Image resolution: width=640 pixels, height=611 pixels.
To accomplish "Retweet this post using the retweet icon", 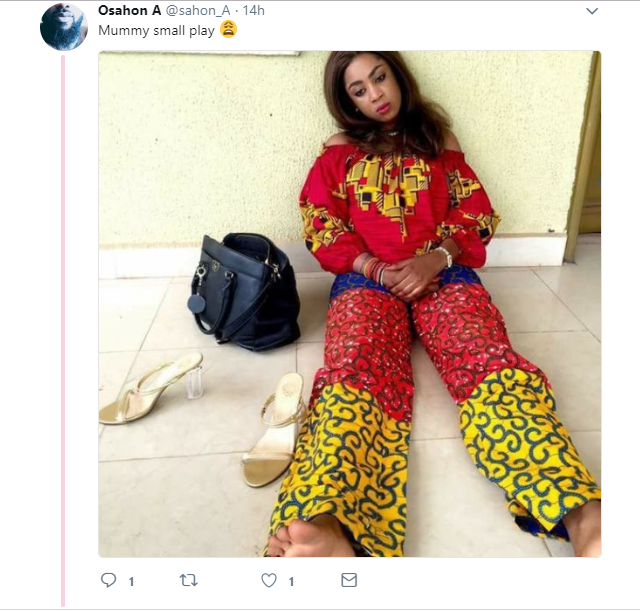I will click(188, 580).
